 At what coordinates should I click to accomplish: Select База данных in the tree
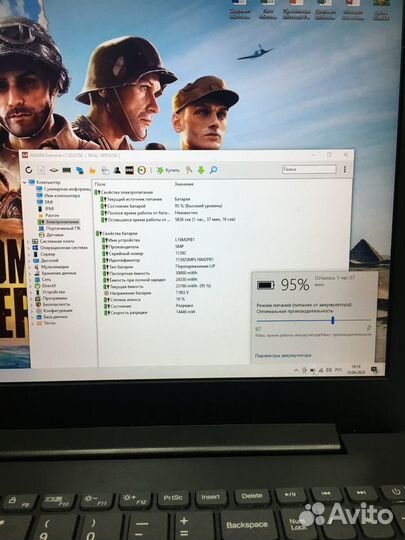coord(52,317)
